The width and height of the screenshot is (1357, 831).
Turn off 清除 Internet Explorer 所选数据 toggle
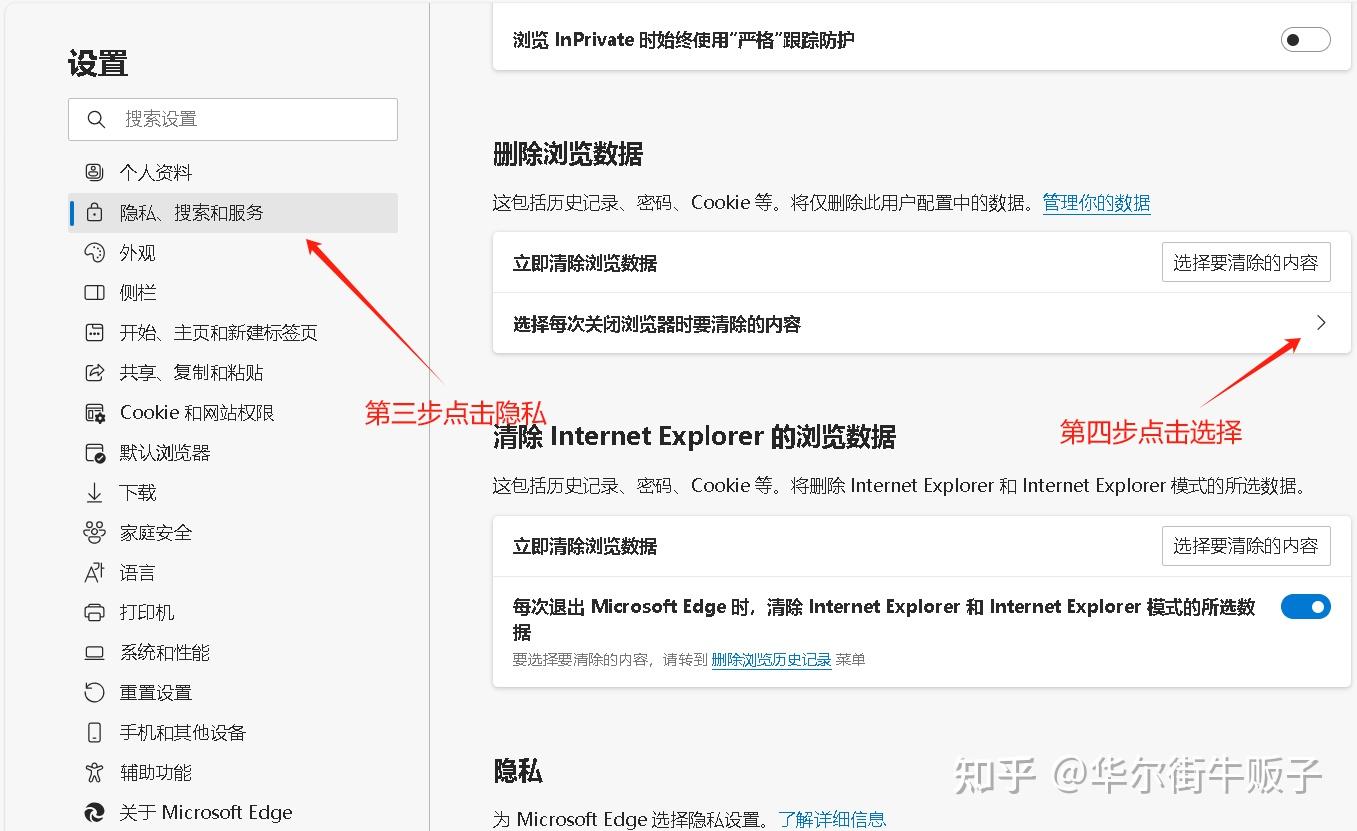(x=1305, y=607)
